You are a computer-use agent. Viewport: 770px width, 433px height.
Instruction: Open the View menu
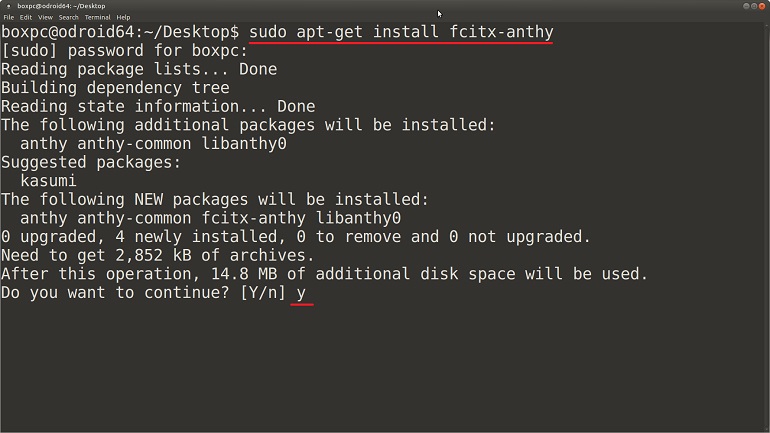(x=45, y=17)
